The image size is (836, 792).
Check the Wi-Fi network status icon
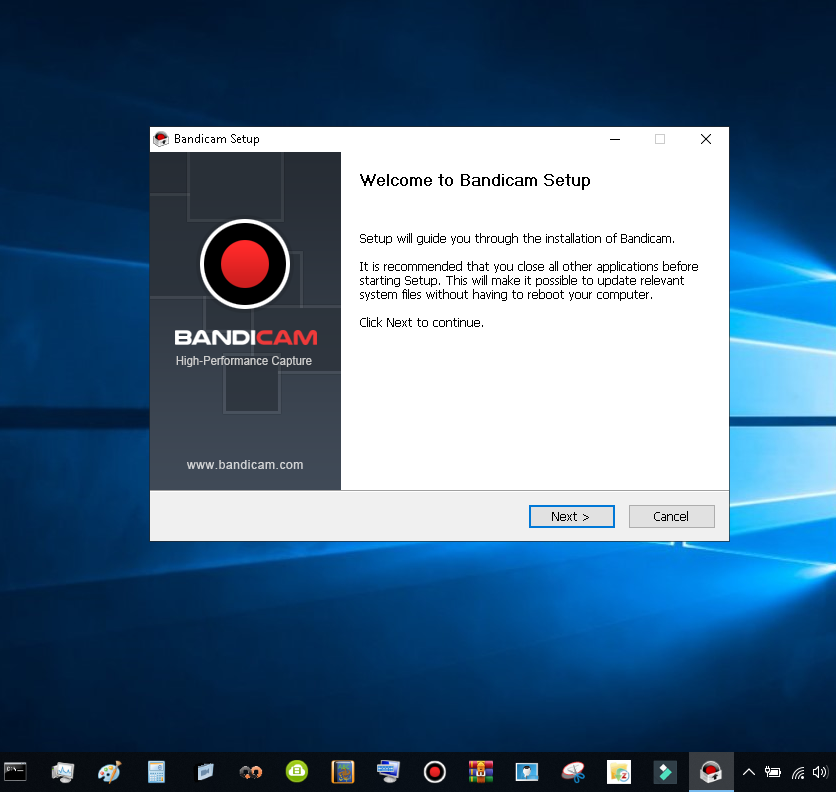pyautogui.click(x=798, y=772)
